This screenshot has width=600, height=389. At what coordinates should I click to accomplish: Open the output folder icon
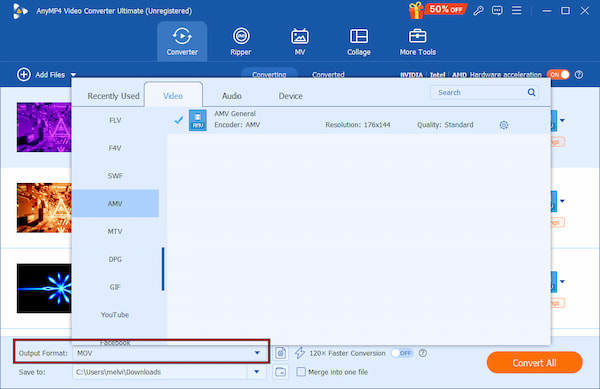pos(280,372)
